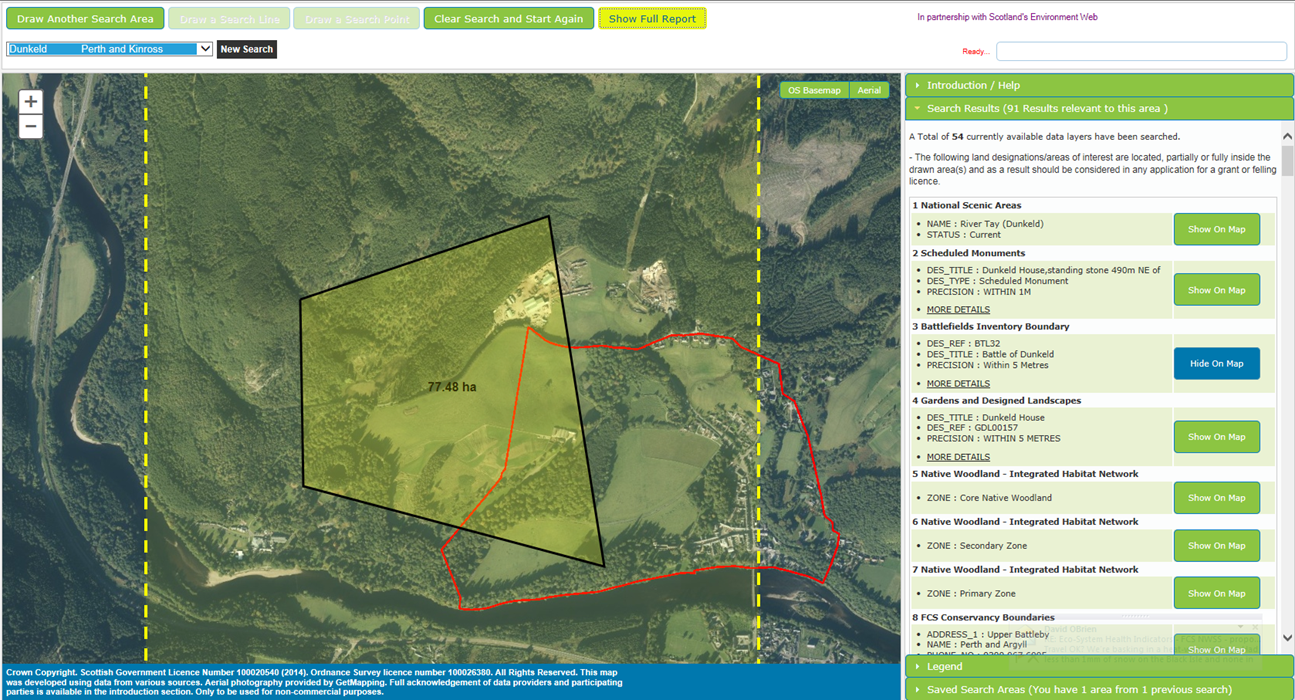Click the New Search button

click(x=246, y=48)
